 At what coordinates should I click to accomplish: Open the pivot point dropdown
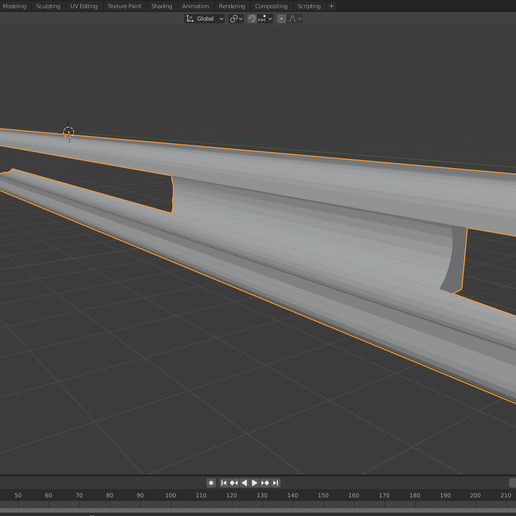coord(236,19)
